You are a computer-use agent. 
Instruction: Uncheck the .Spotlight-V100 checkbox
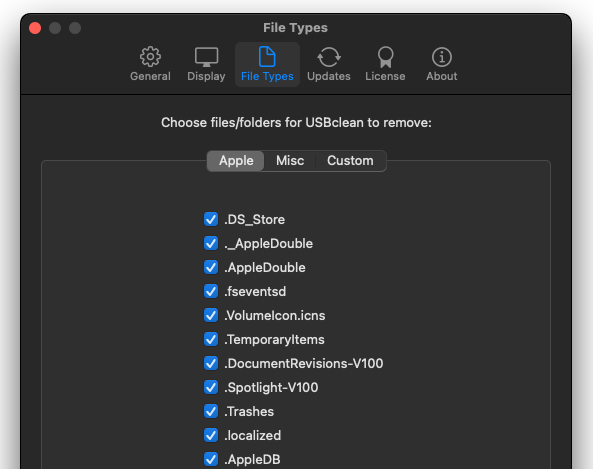pos(211,387)
